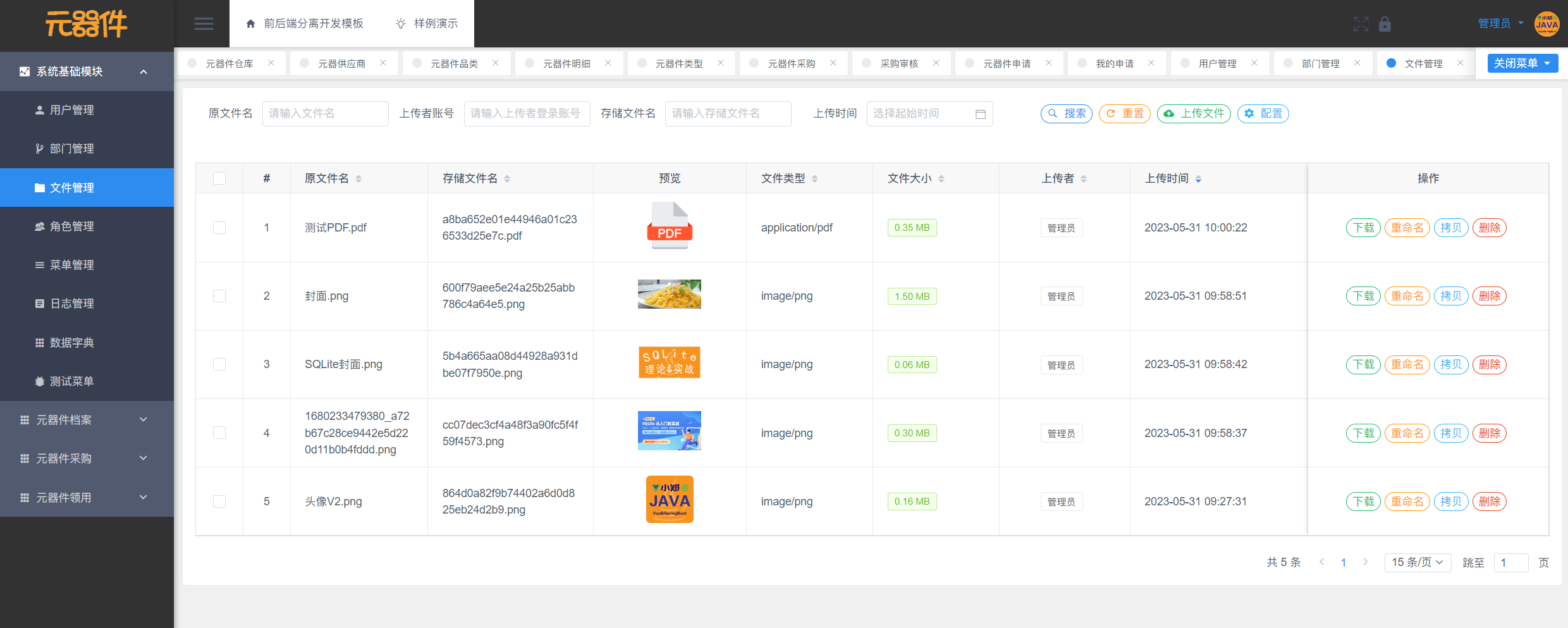Click the next page arrow
The width and height of the screenshot is (1568, 628).
point(1366,562)
